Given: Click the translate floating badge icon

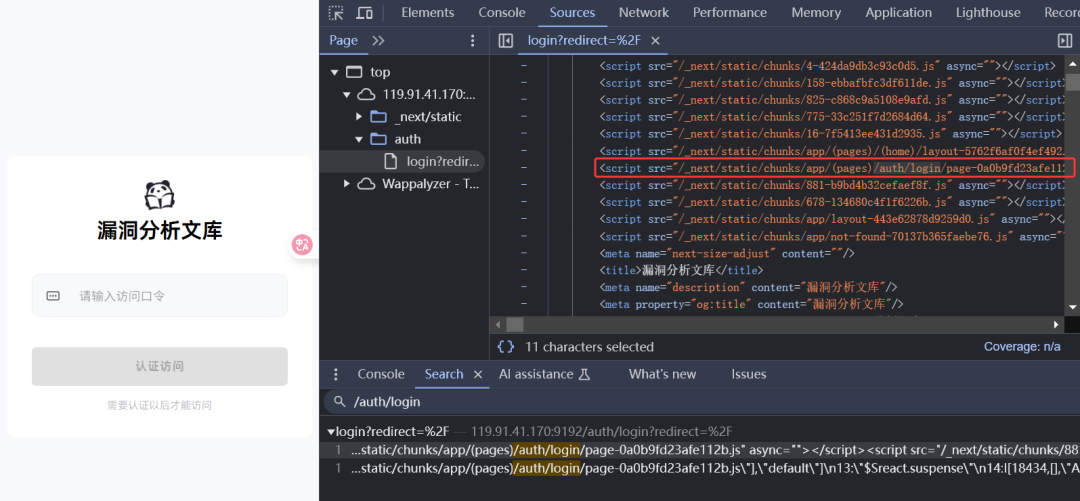Looking at the screenshot, I should click(x=302, y=244).
